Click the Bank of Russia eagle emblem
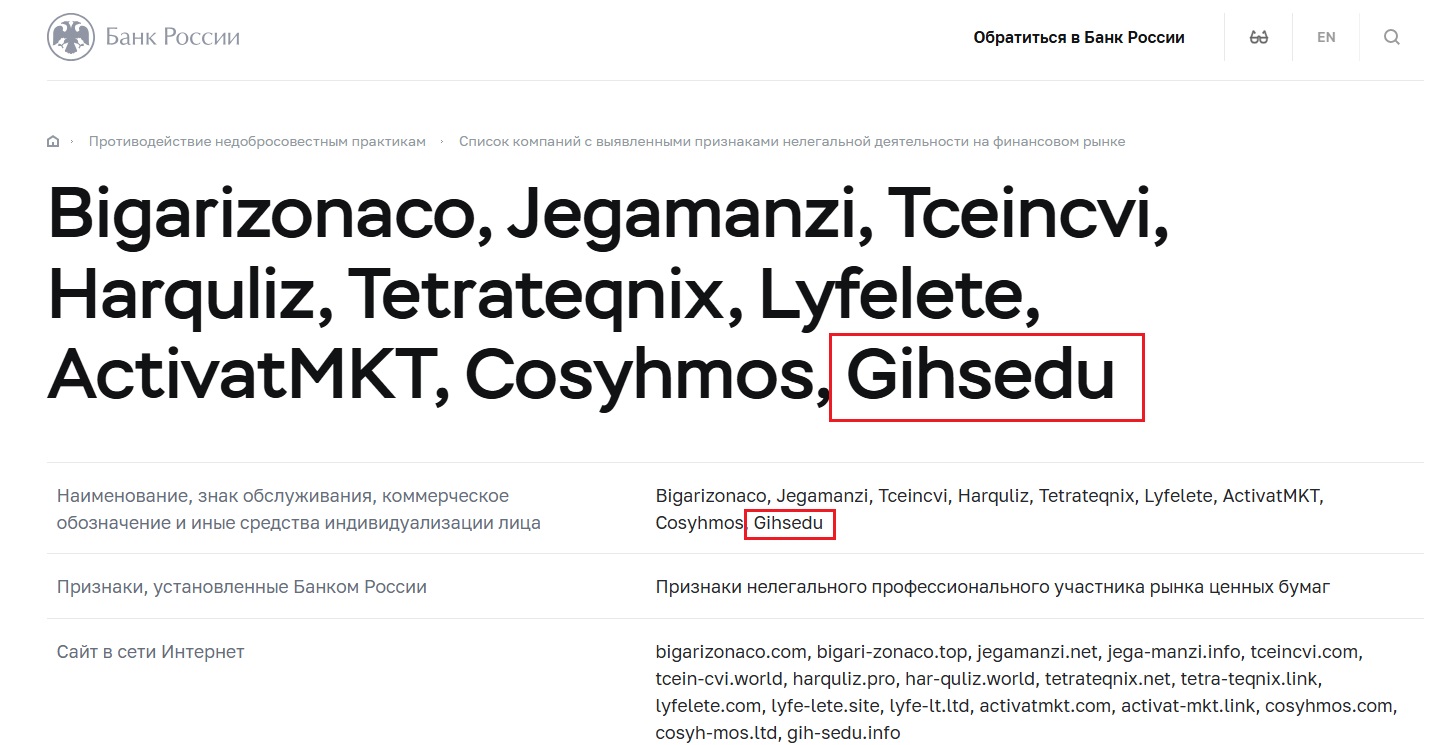Viewport: 1434px width, 745px height. point(69,38)
